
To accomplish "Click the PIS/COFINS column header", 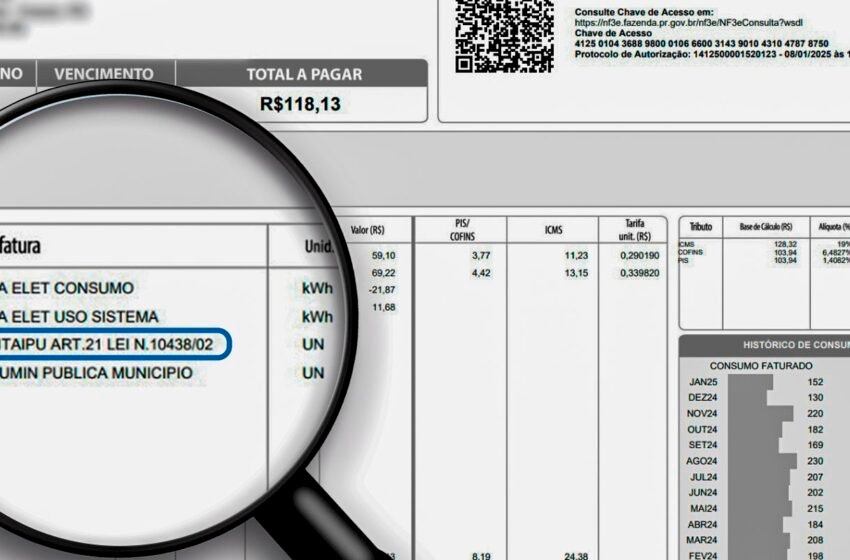I will click(461, 230).
